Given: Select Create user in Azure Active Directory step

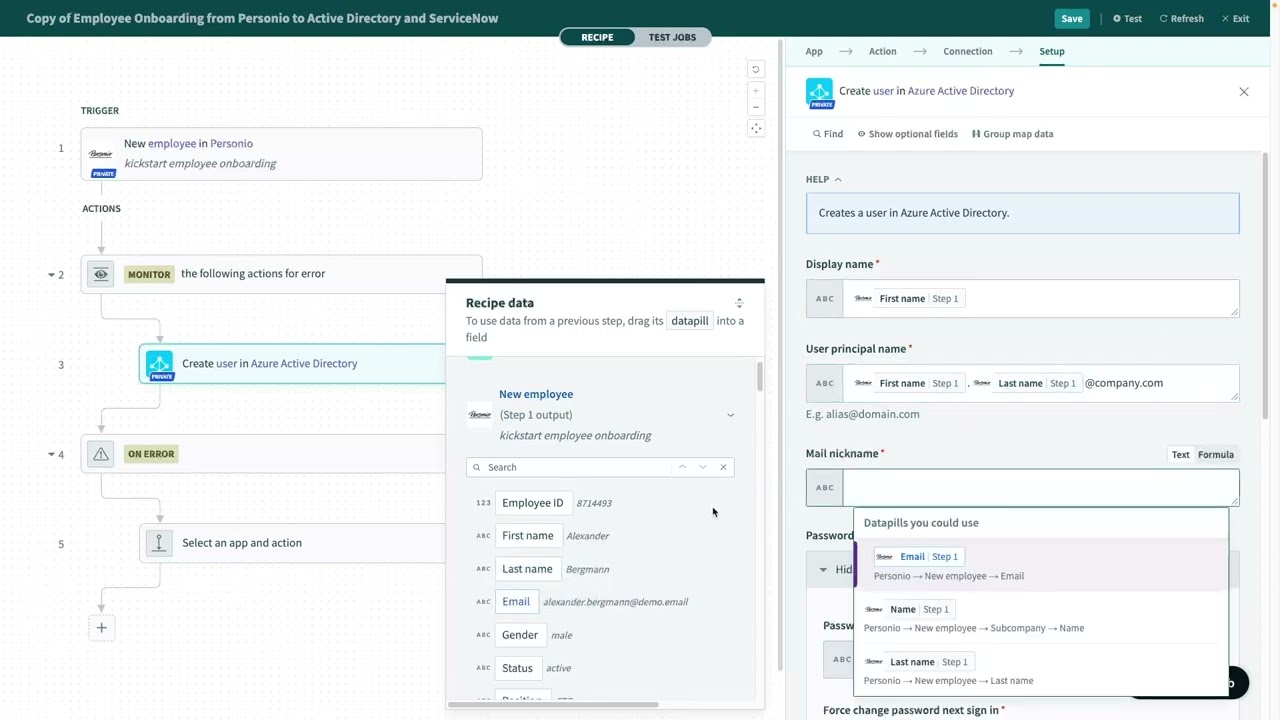Looking at the screenshot, I should (292, 364).
